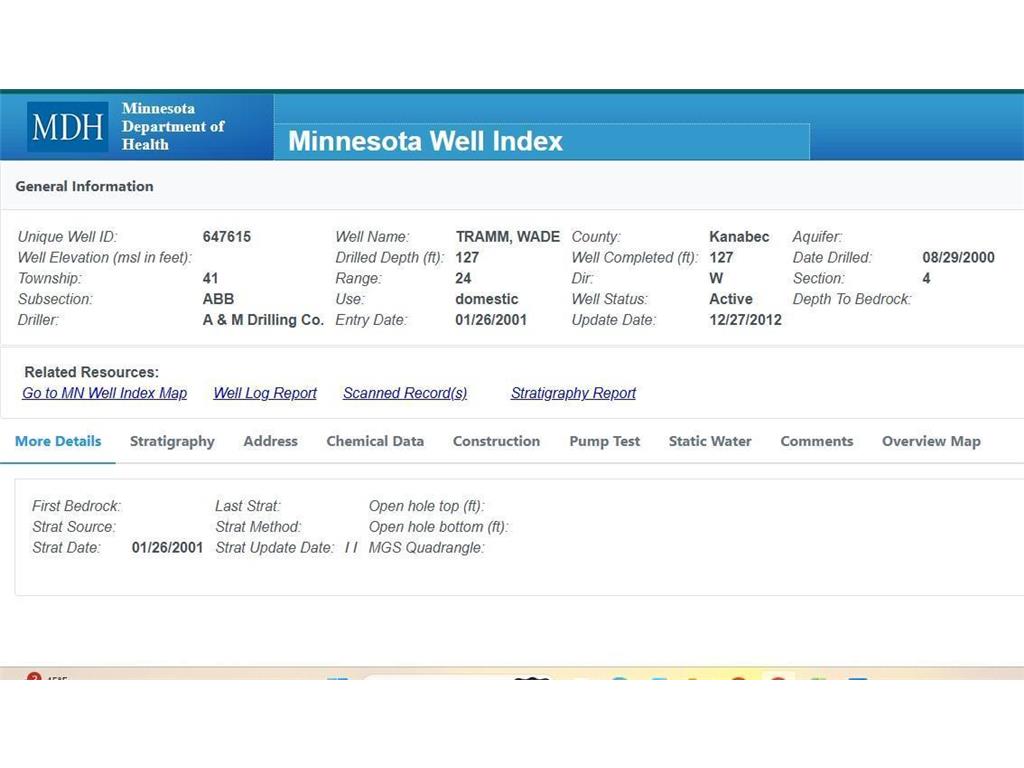
Task: Click the Section value 4
Action: point(926,278)
